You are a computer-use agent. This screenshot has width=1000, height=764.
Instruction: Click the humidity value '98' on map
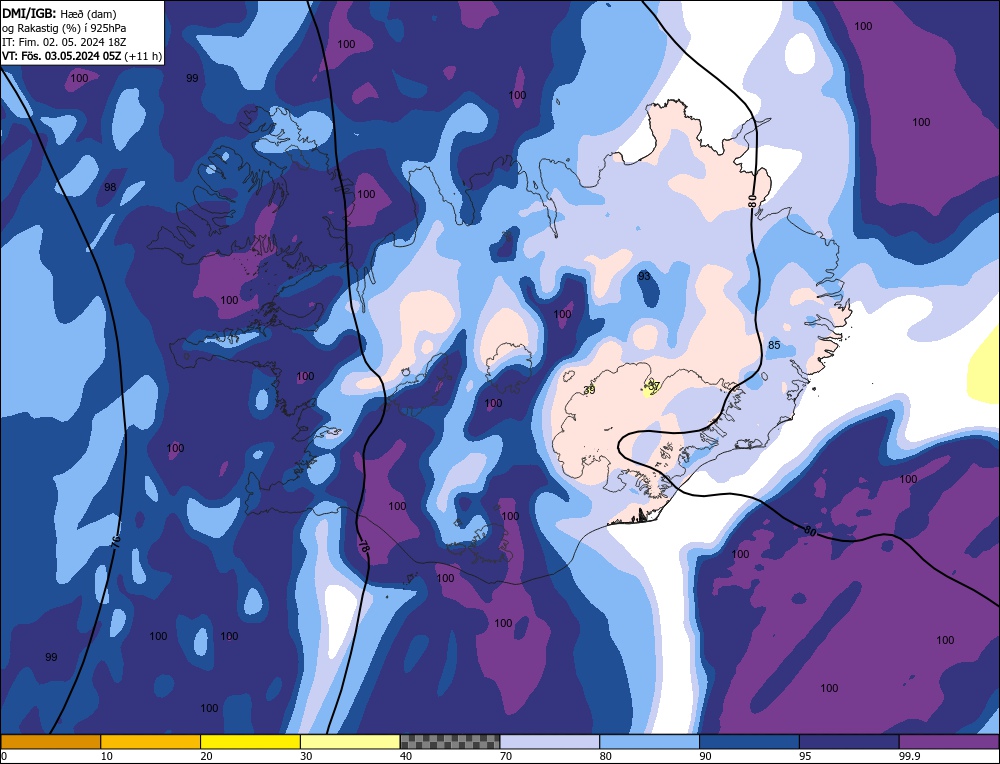click(110, 187)
